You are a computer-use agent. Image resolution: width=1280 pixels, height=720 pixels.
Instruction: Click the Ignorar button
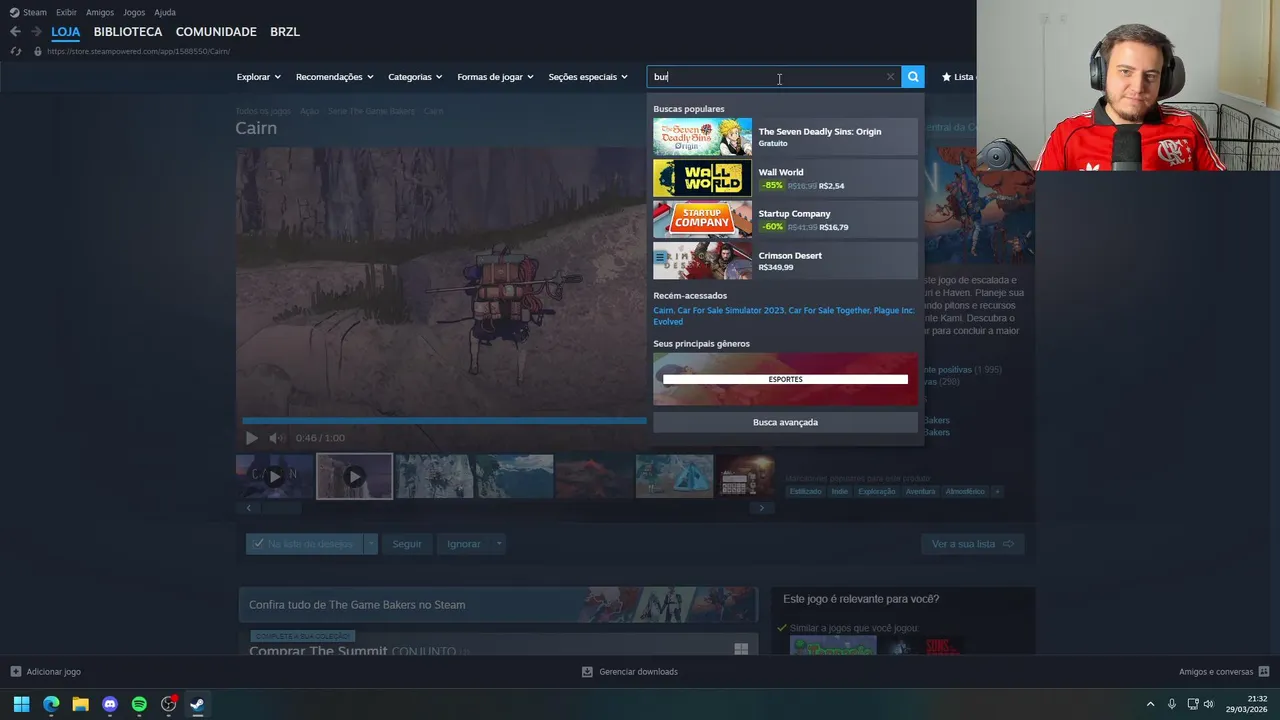pyautogui.click(x=464, y=544)
